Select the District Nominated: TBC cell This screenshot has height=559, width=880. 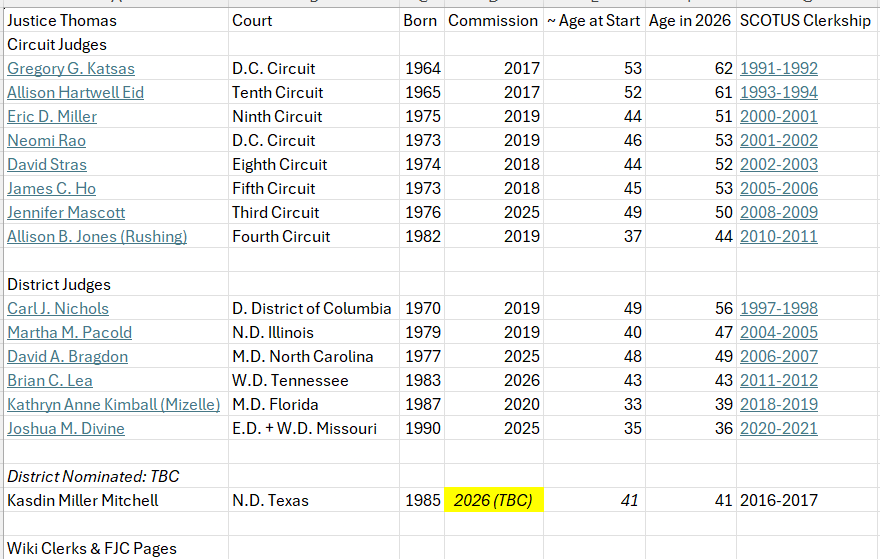tap(116, 476)
